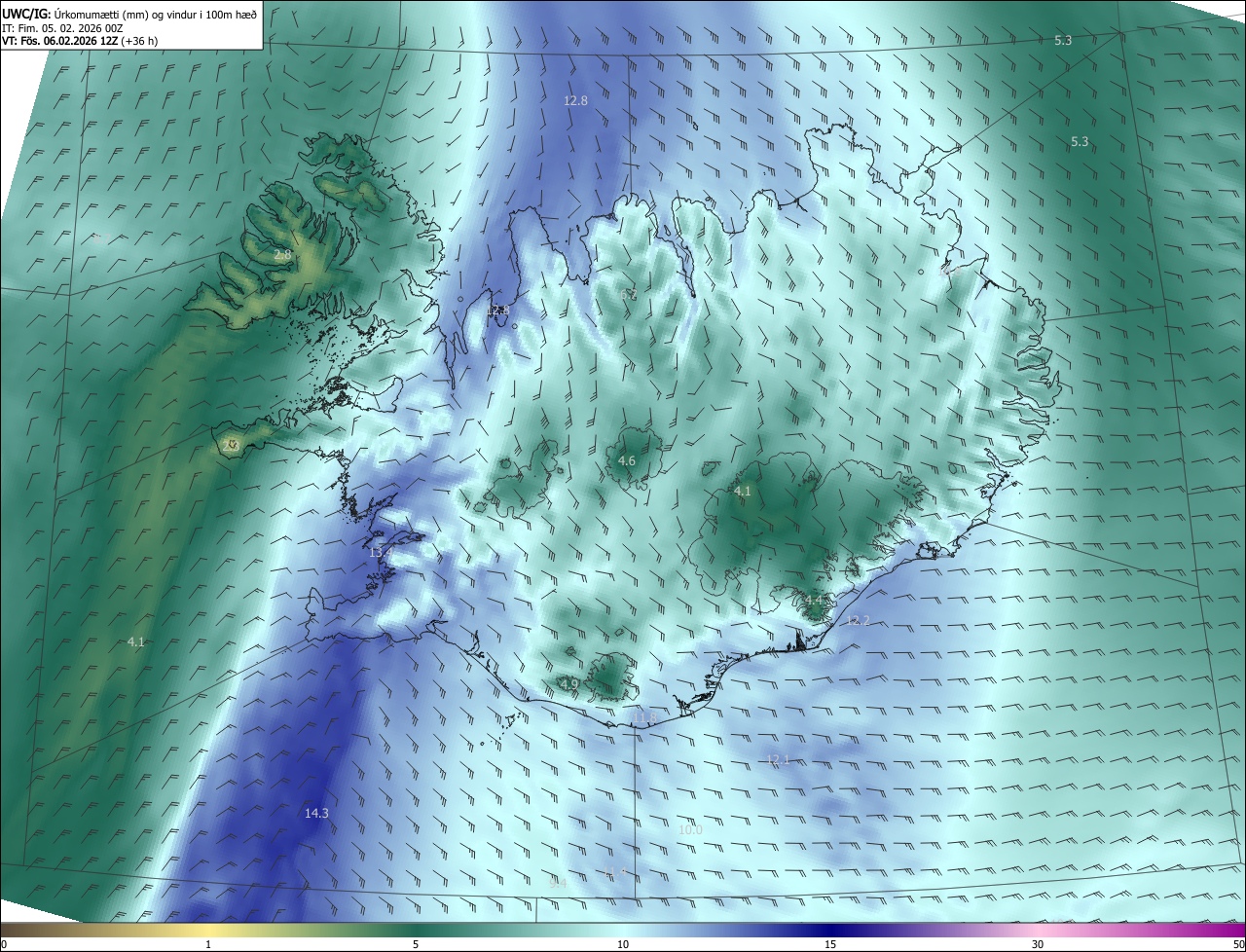Click the colorbar tick labeled 50
The height and width of the screenshot is (952, 1246).
point(1238,945)
